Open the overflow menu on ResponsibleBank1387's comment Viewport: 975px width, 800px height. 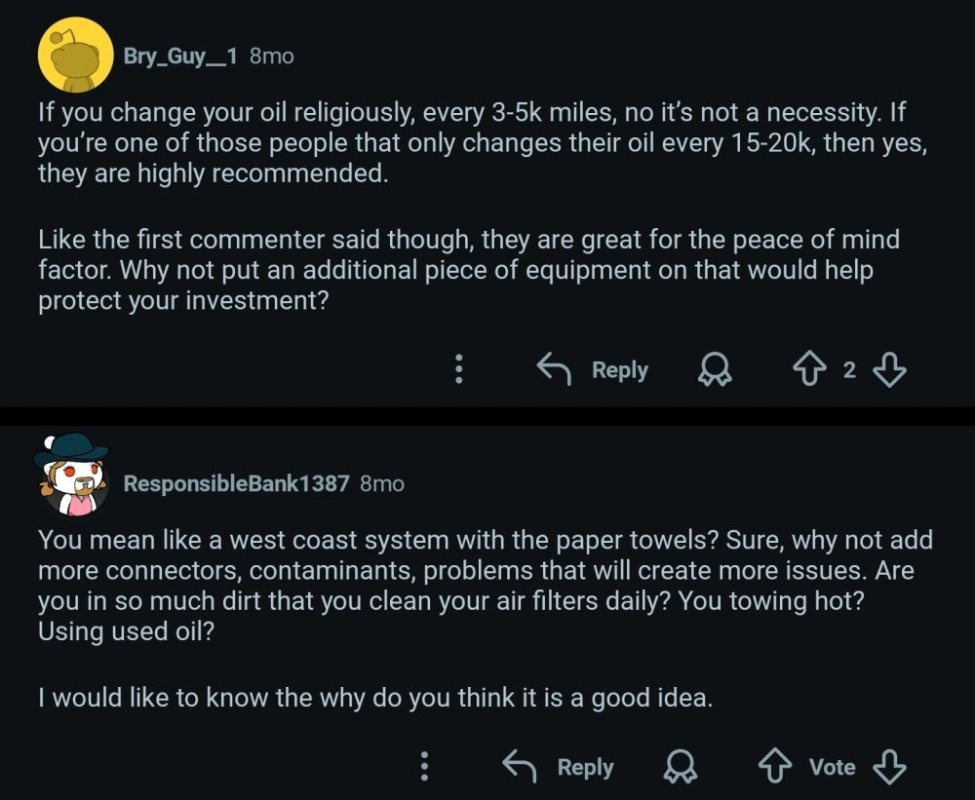[424, 767]
